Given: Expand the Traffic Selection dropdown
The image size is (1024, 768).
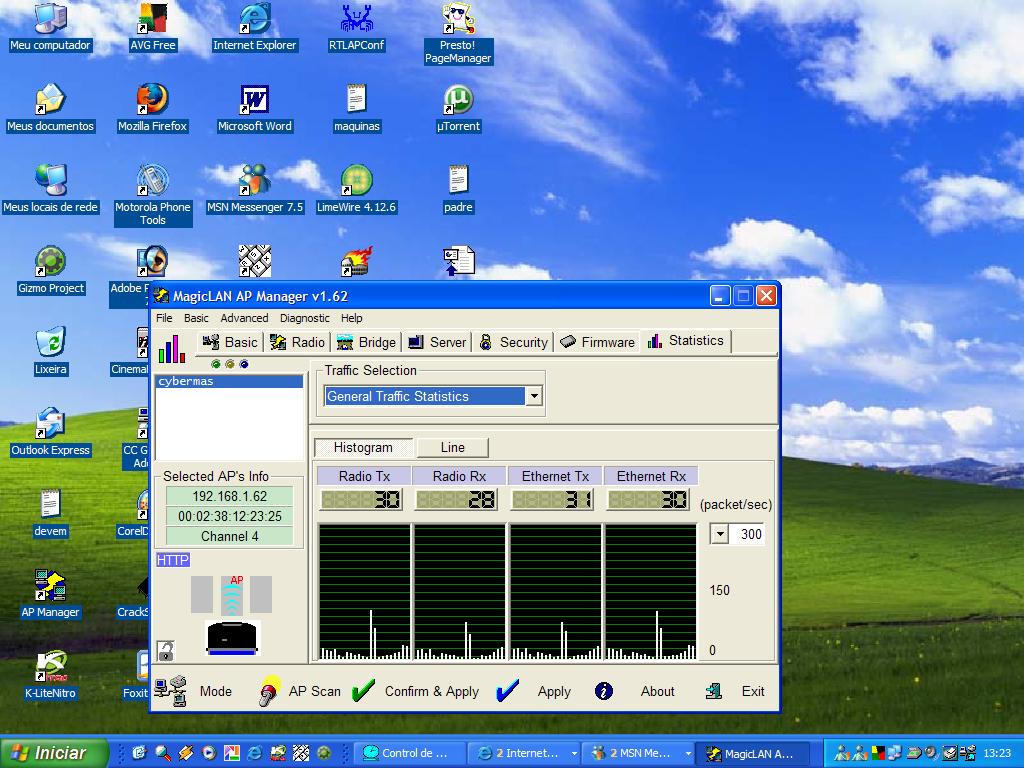Looking at the screenshot, I should (x=534, y=397).
